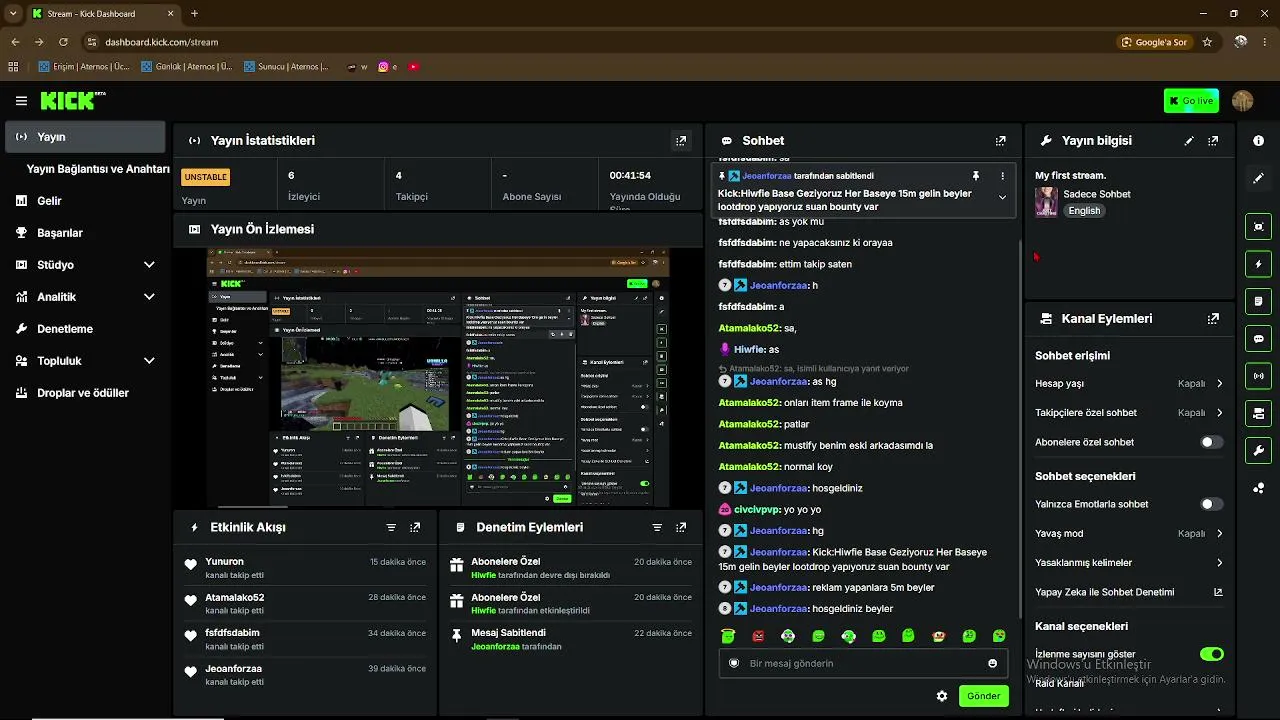
Task: Open Hesap yaşı setting options
Action: pyautogui.click(x=1129, y=383)
